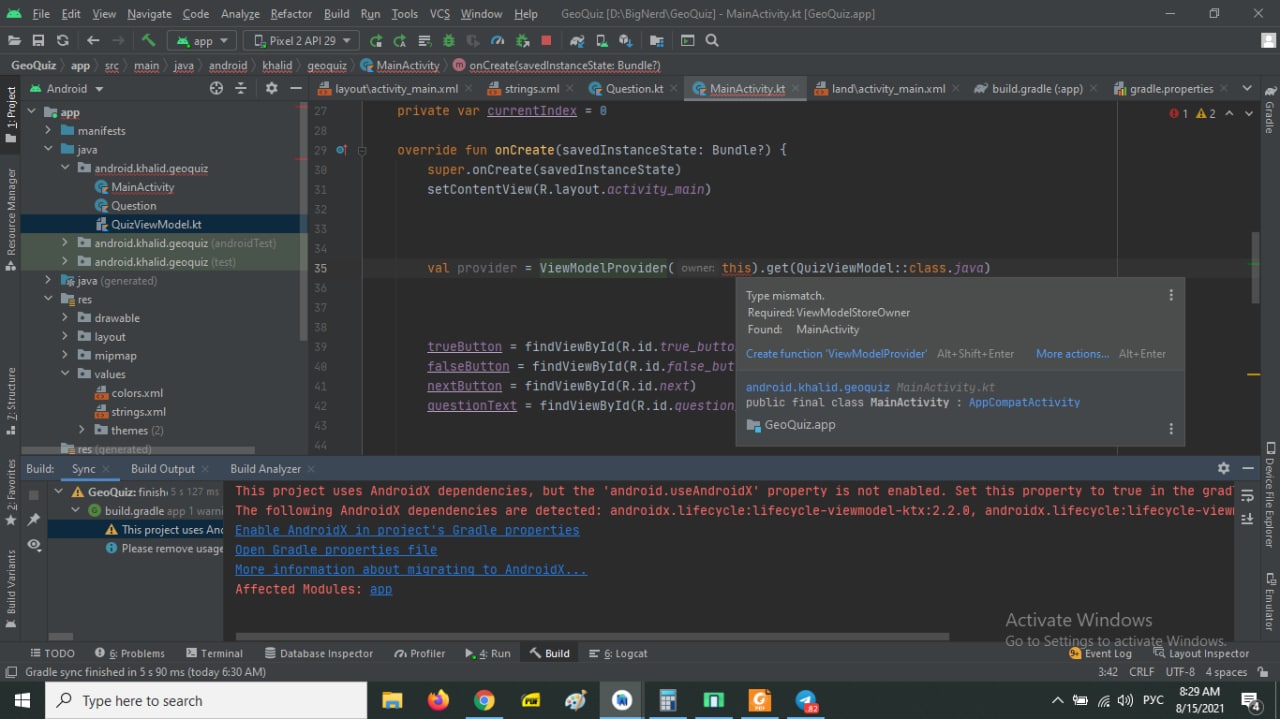Click the Profile app gauge icon
This screenshot has height=719, width=1280.
[497, 41]
